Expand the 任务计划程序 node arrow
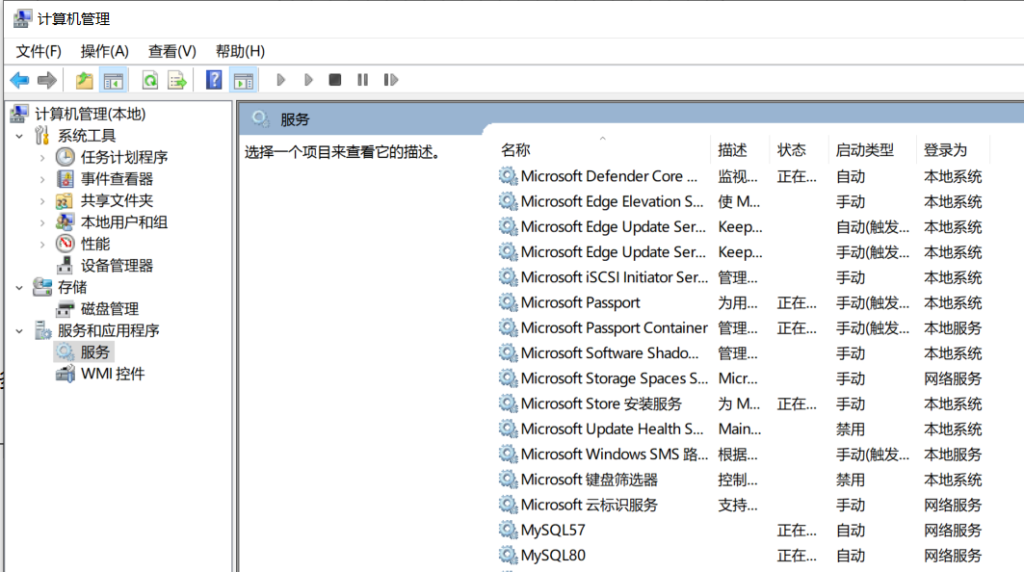The image size is (1024, 572). click(42, 157)
